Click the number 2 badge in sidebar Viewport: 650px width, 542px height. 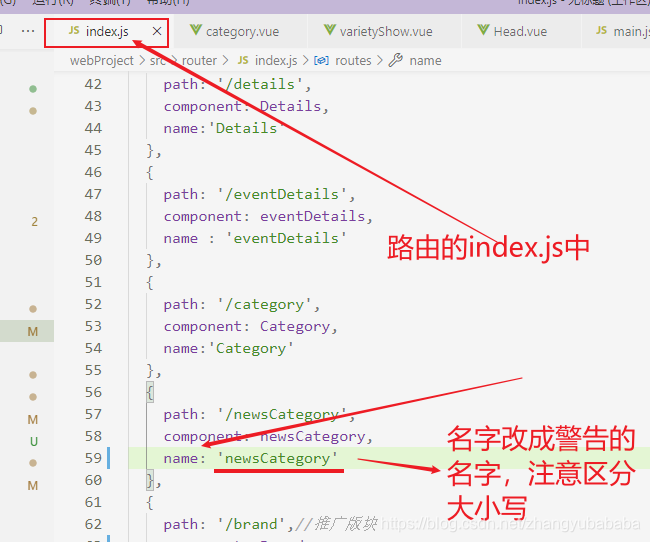point(34,222)
